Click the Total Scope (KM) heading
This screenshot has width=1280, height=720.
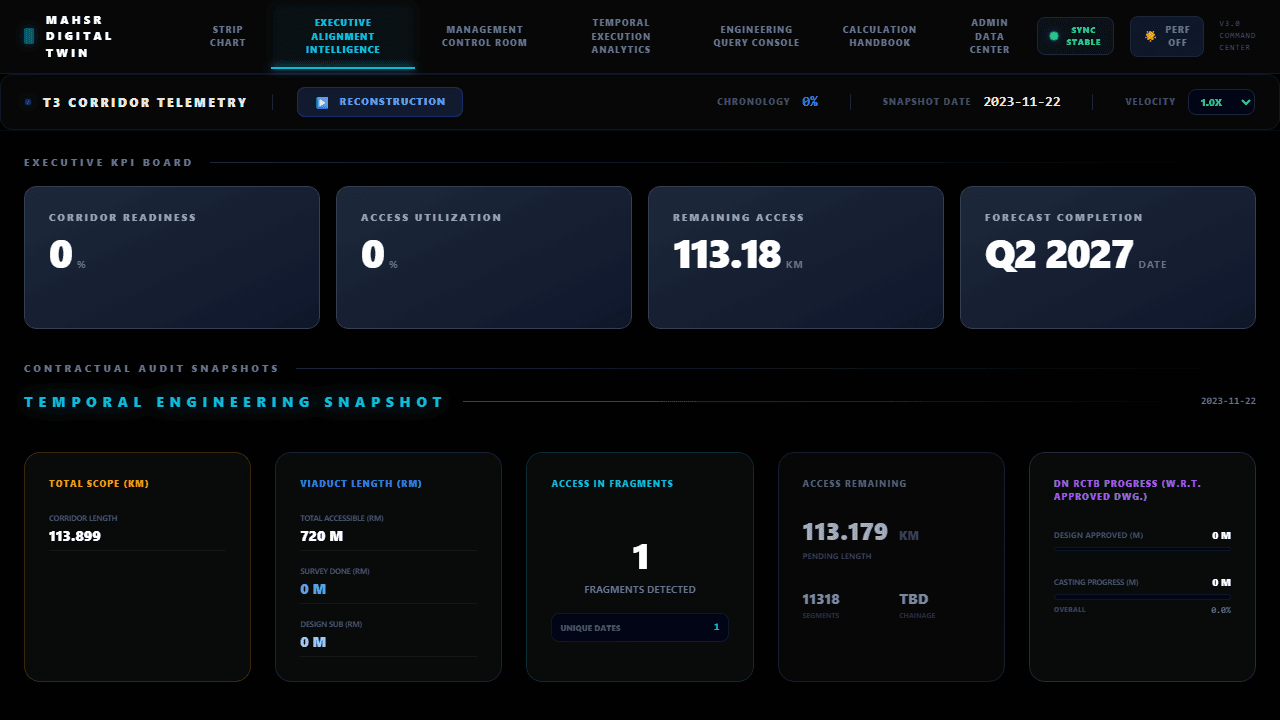(99, 484)
